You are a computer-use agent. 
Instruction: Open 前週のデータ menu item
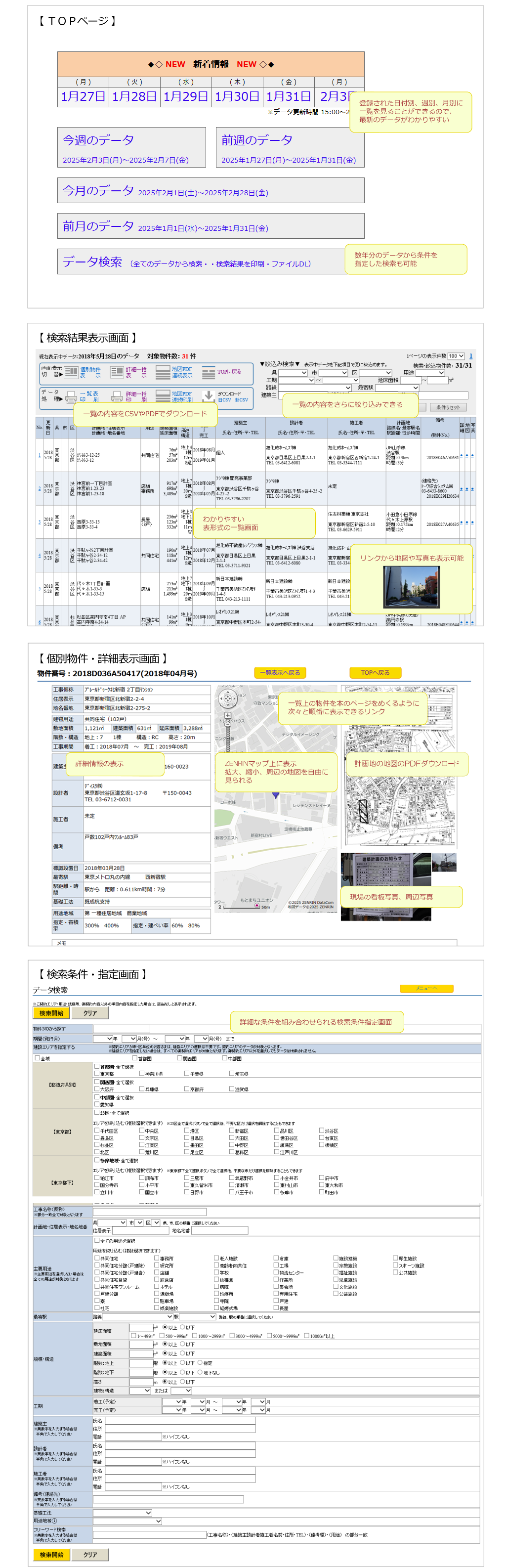coord(290,147)
